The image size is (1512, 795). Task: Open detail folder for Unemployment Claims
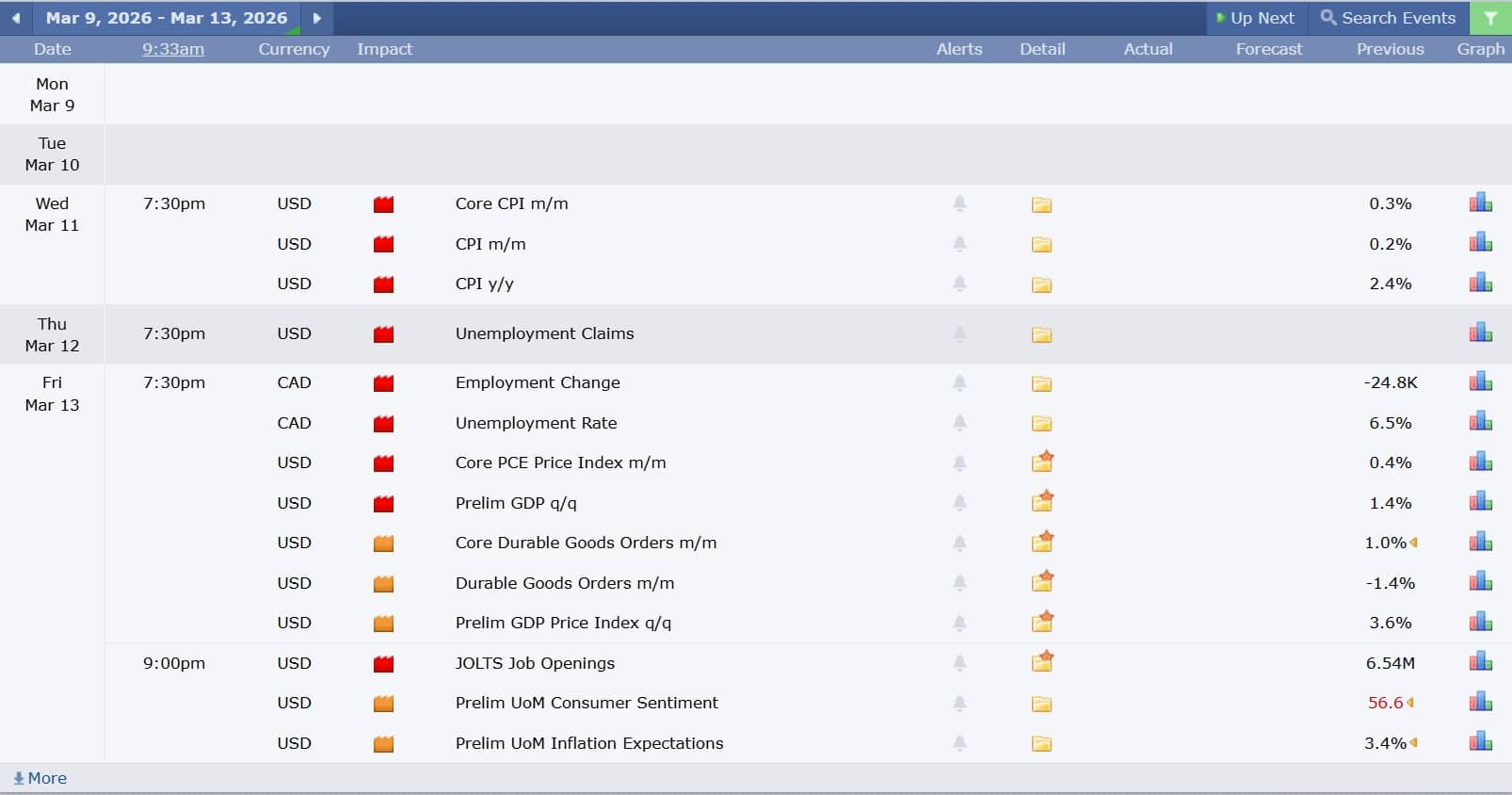(1041, 334)
